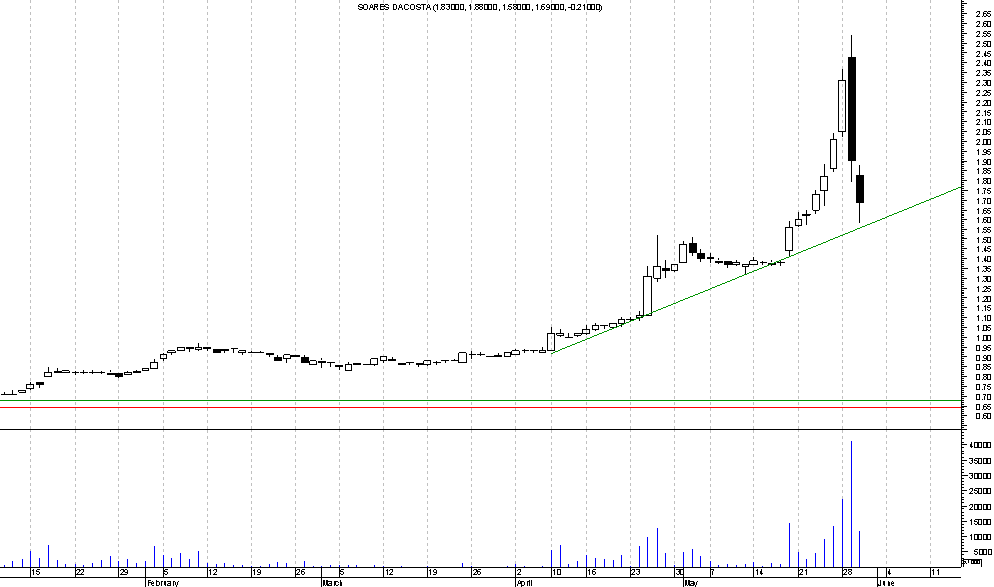The width and height of the screenshot is (994, 587).
Task: Click the date label 30 before May
Action: (680, 572)
